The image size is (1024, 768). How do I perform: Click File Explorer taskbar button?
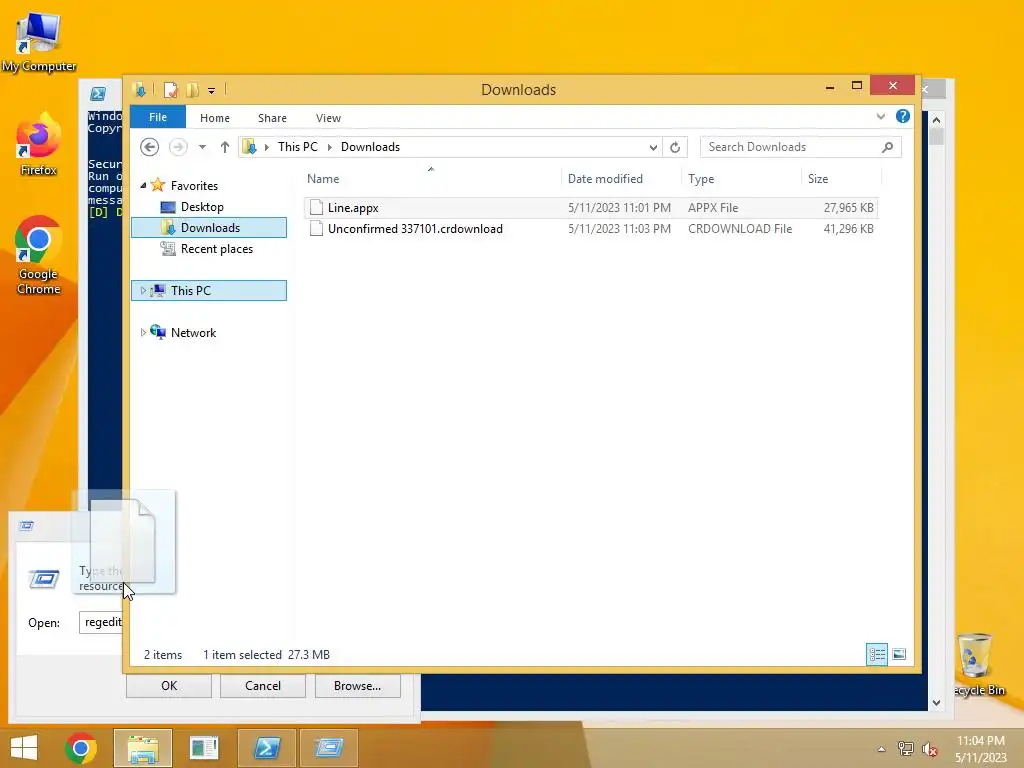pyautogui.click(x=143, y=748)
